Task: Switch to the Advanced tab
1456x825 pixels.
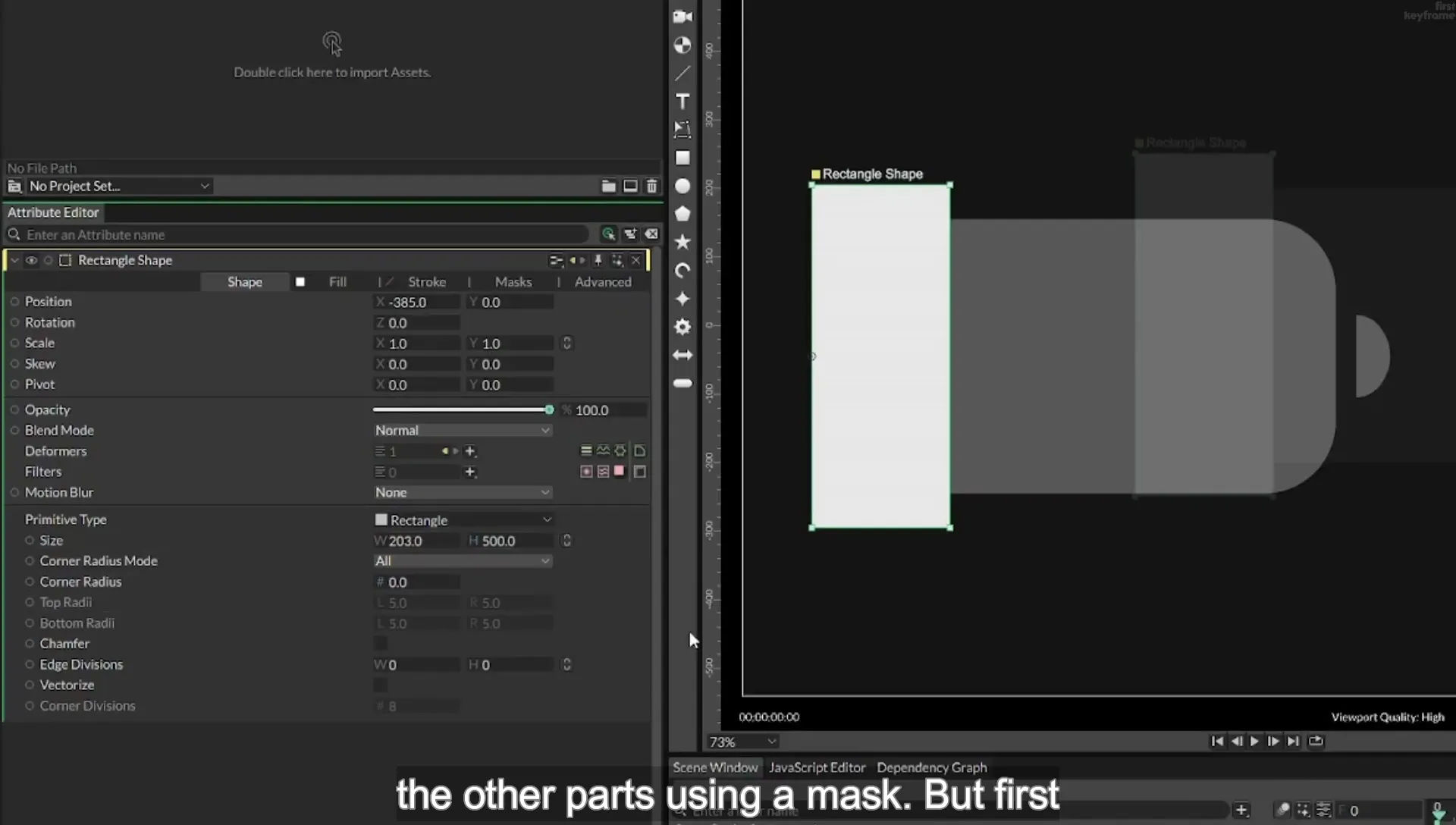Action: pos(603,282)
